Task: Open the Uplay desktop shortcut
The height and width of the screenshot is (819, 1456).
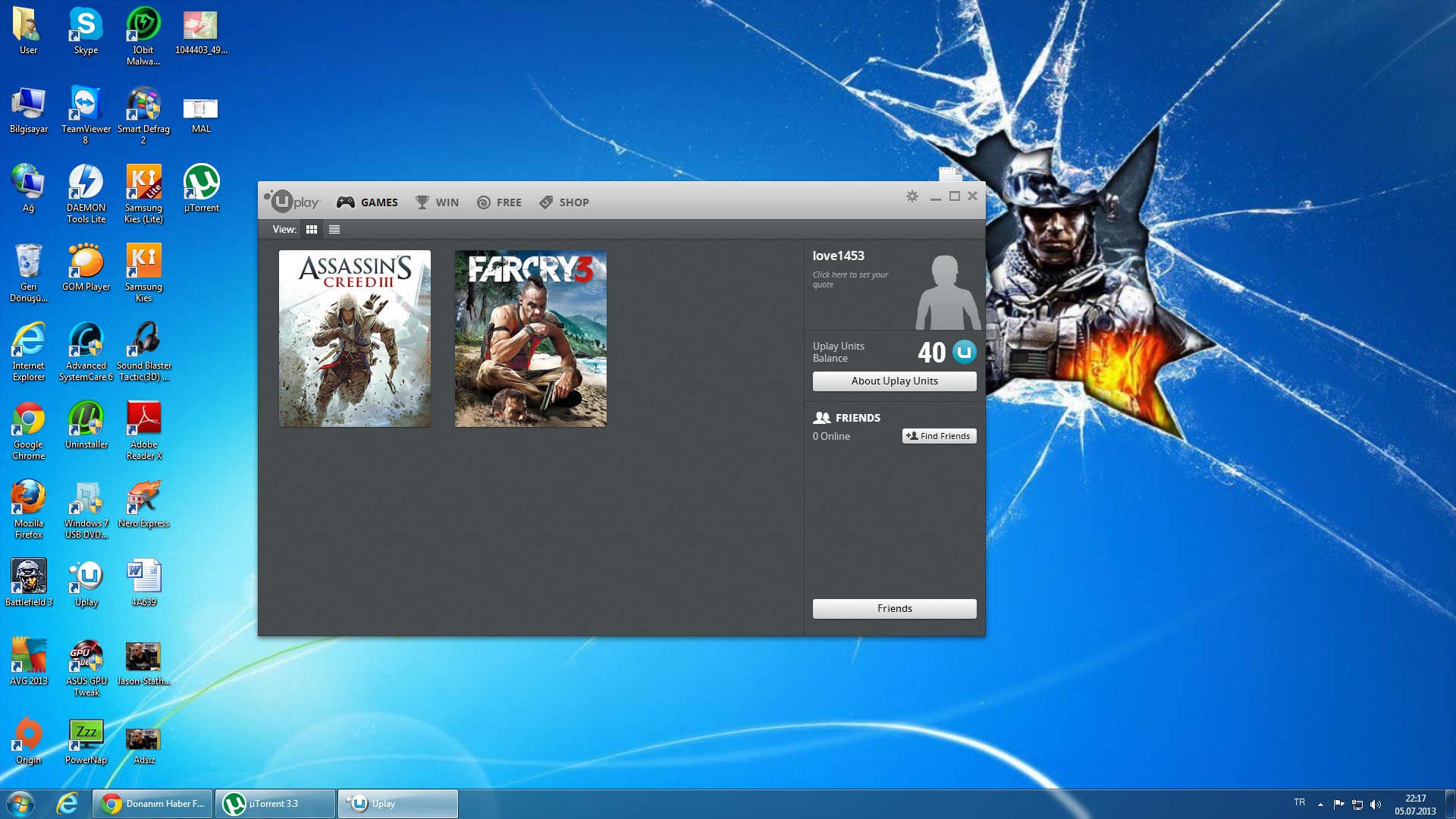Action: coord(86,584)
